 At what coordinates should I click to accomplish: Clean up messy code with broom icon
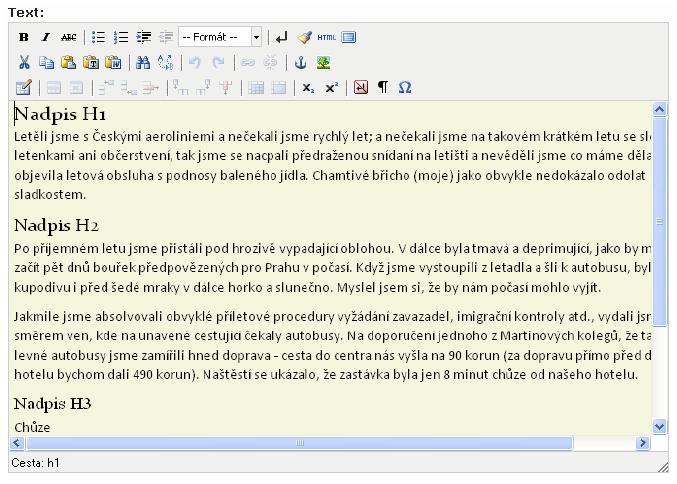(x=304, y=38)
